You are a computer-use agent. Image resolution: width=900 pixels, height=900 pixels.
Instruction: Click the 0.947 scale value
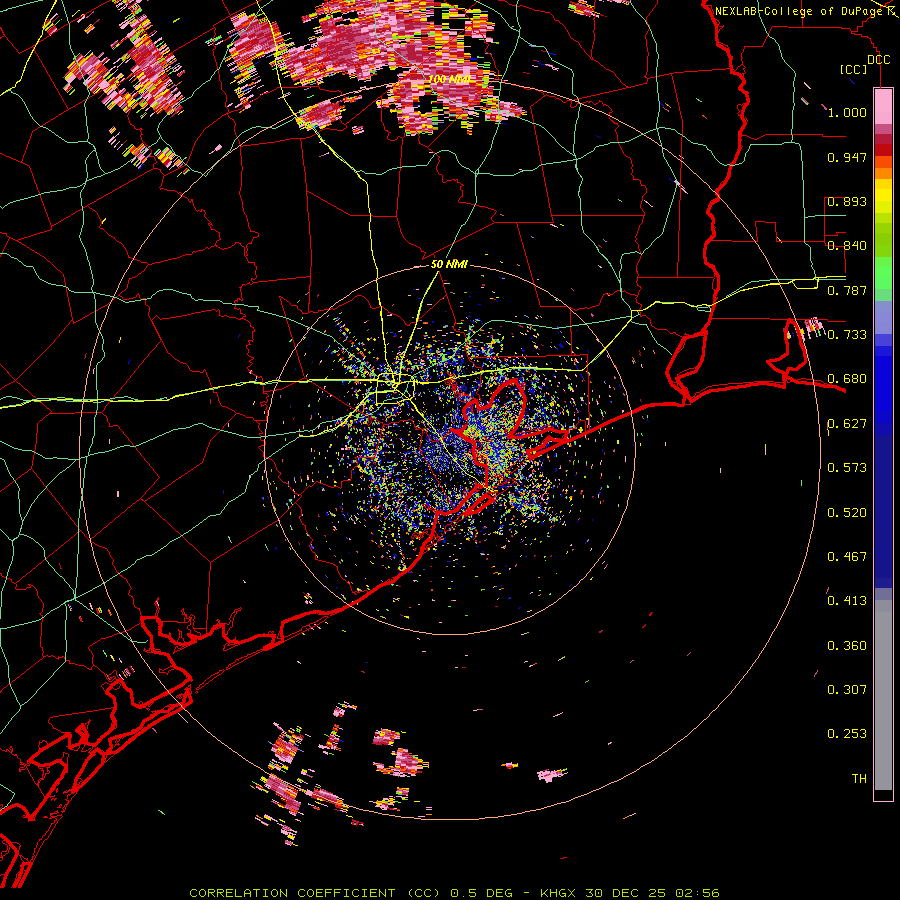[847, 157]
